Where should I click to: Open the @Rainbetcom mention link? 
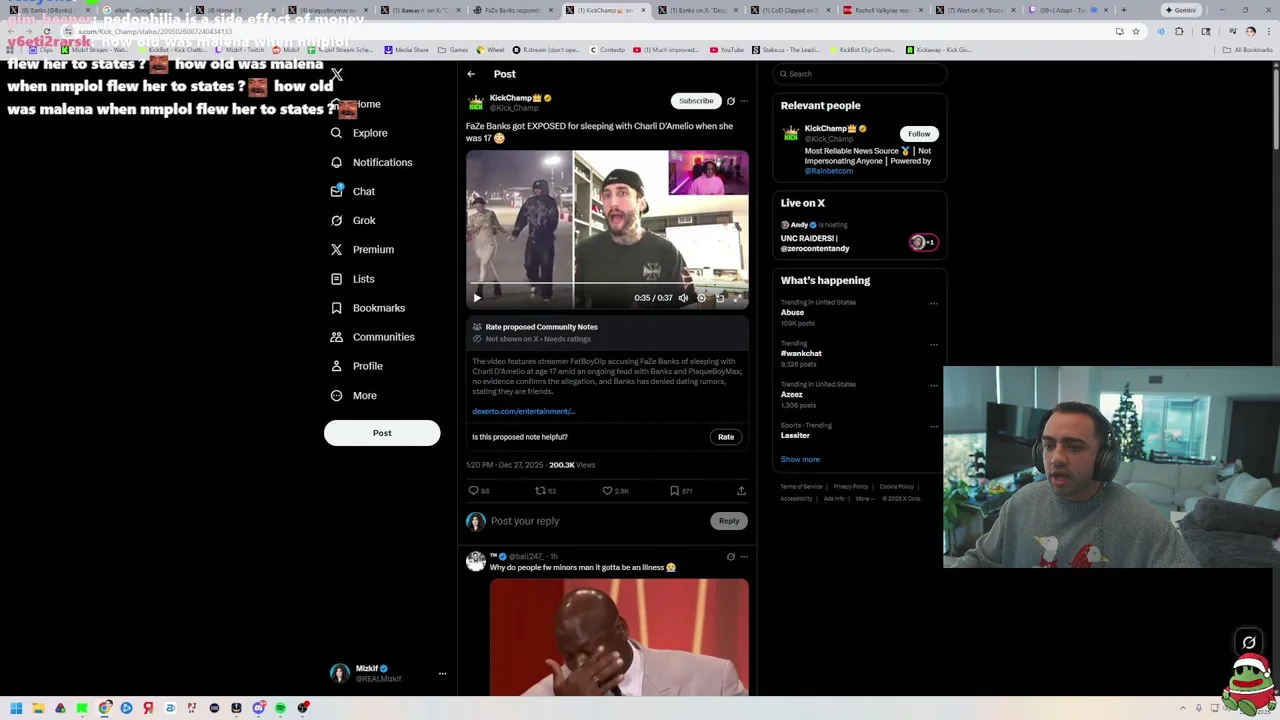point(829,171)
